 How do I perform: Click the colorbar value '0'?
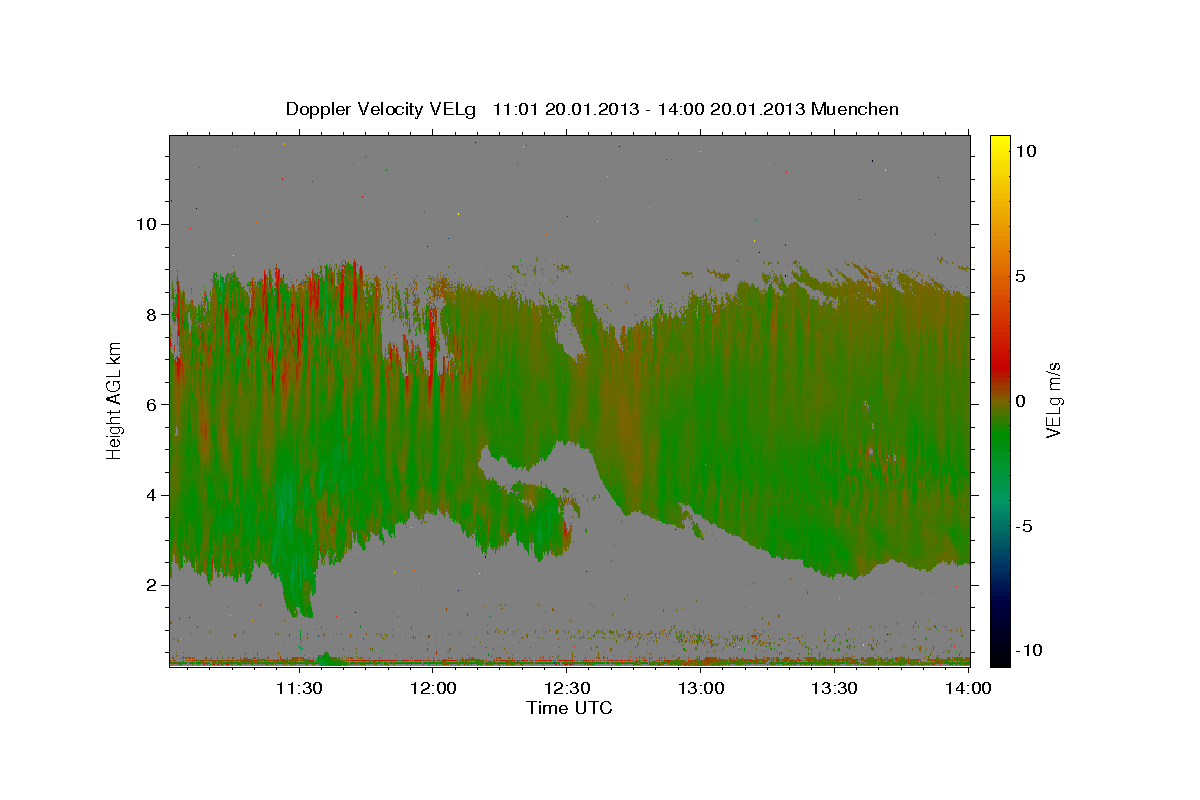pyautogui.click(x=1020, y=401)
